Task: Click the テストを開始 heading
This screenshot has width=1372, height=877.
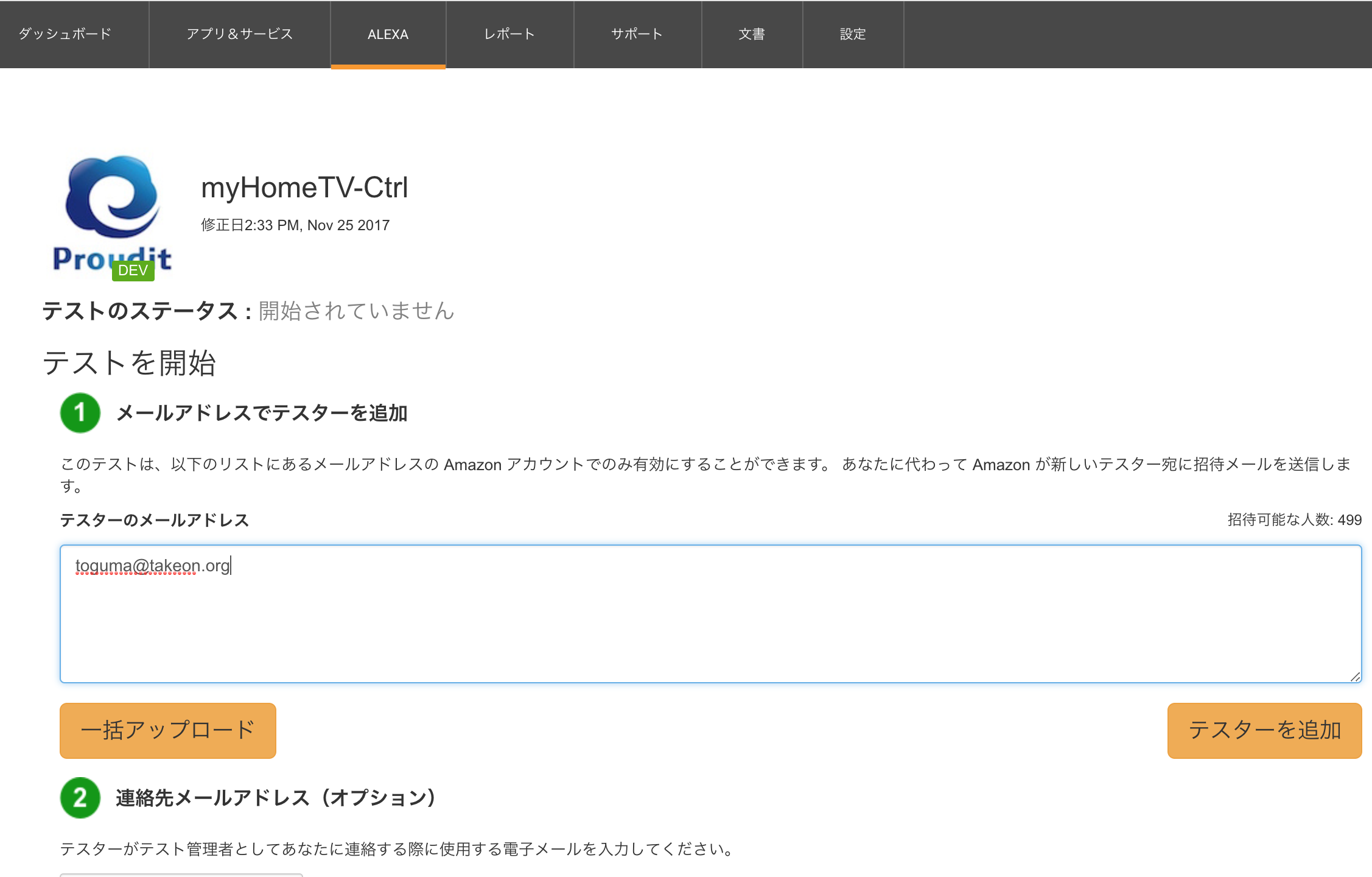Action: point(129,363)
